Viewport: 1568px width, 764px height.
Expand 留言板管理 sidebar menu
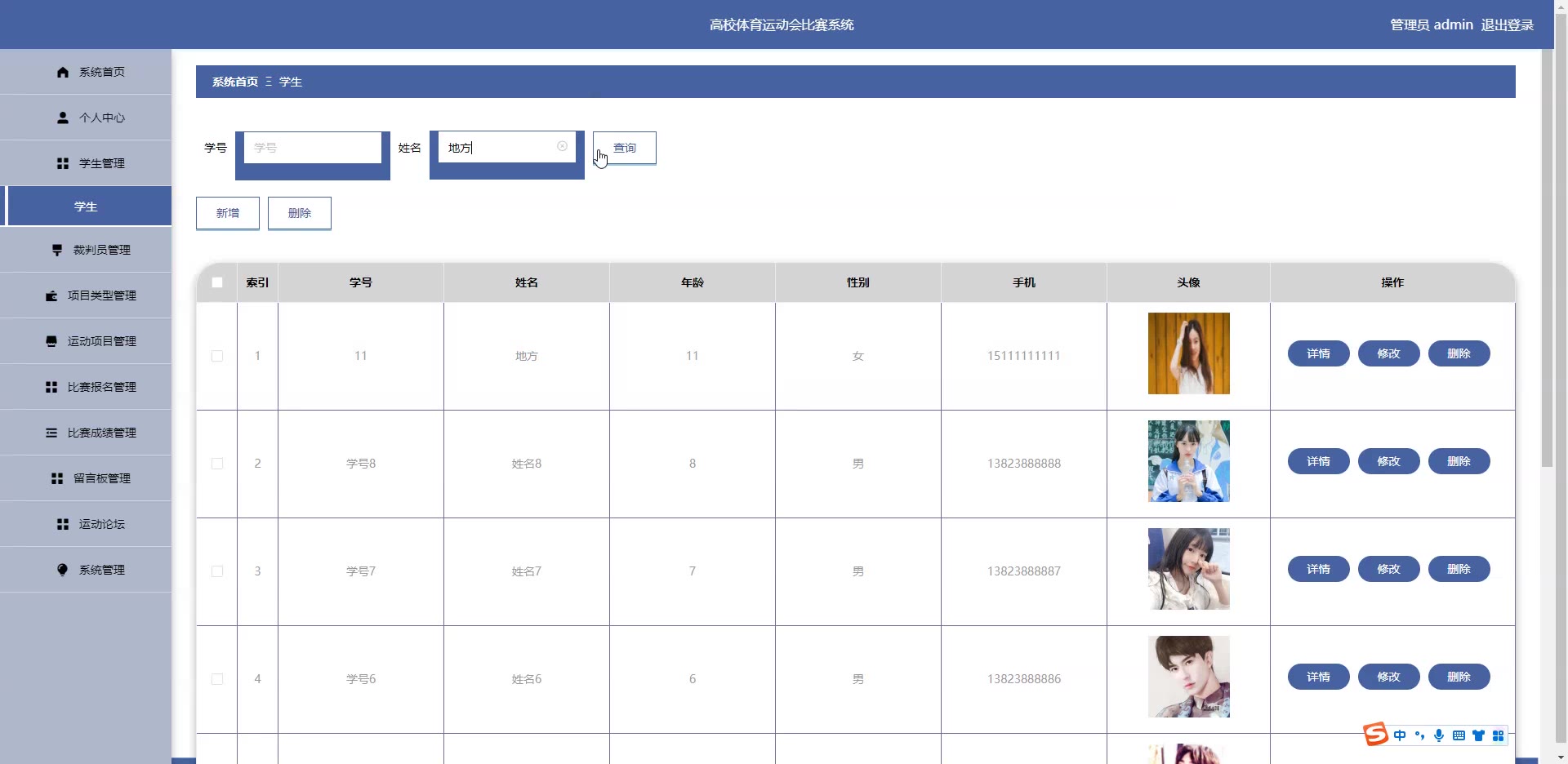point(86,478)
